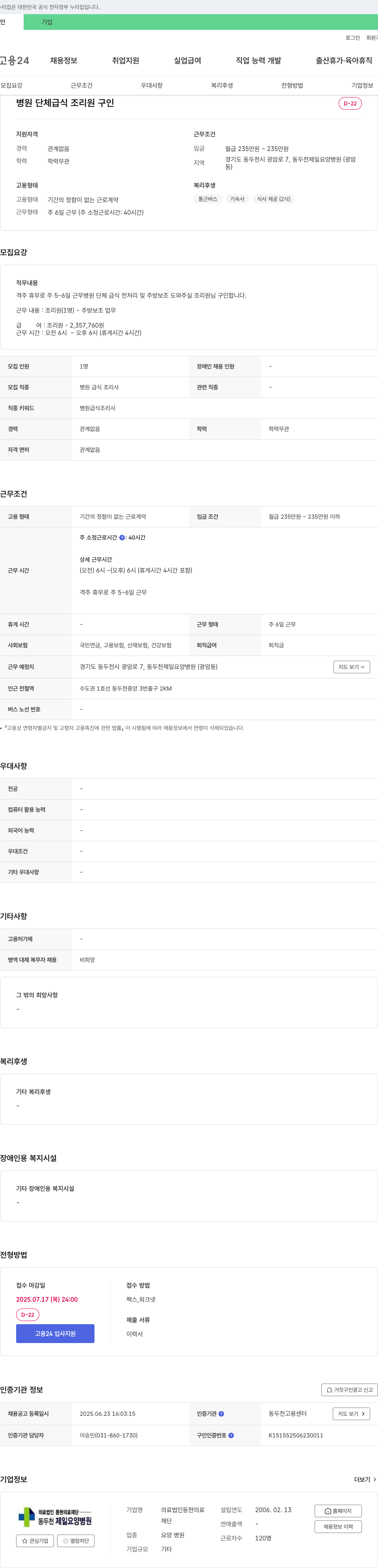The image size is (378, 1568).
Task: Open 지도 보기 next to 동두천고용센터
Action: [351, 1413]
